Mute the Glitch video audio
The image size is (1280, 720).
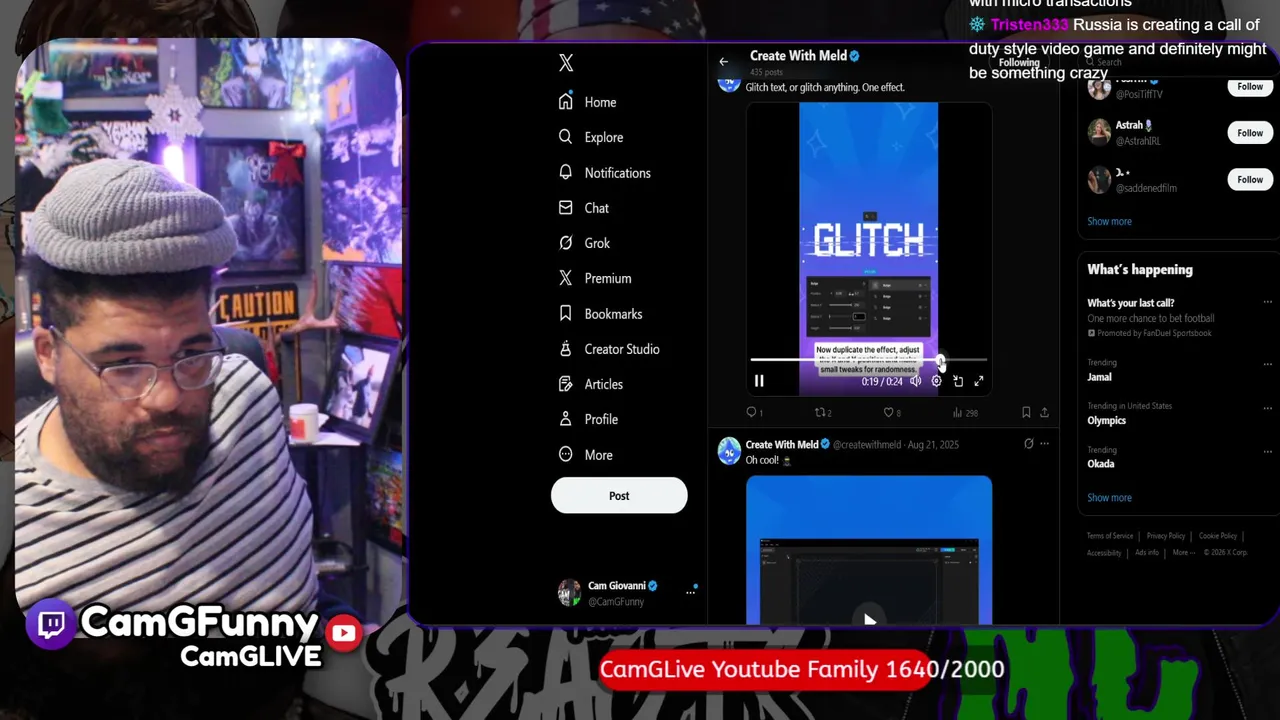(915, 381)
